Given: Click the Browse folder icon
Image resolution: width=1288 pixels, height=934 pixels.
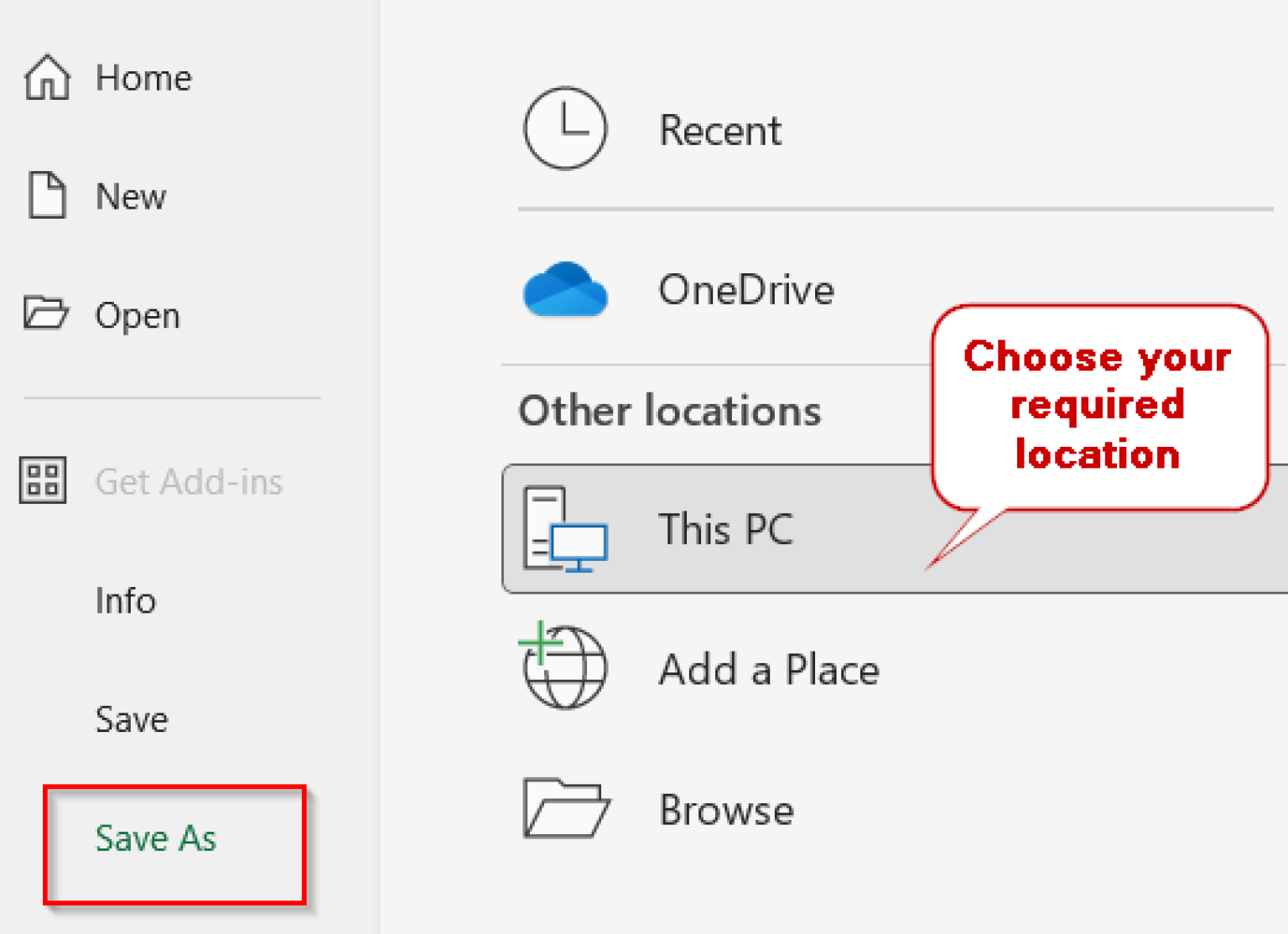Looking at the screenshot, I should (x=565, y=808).
